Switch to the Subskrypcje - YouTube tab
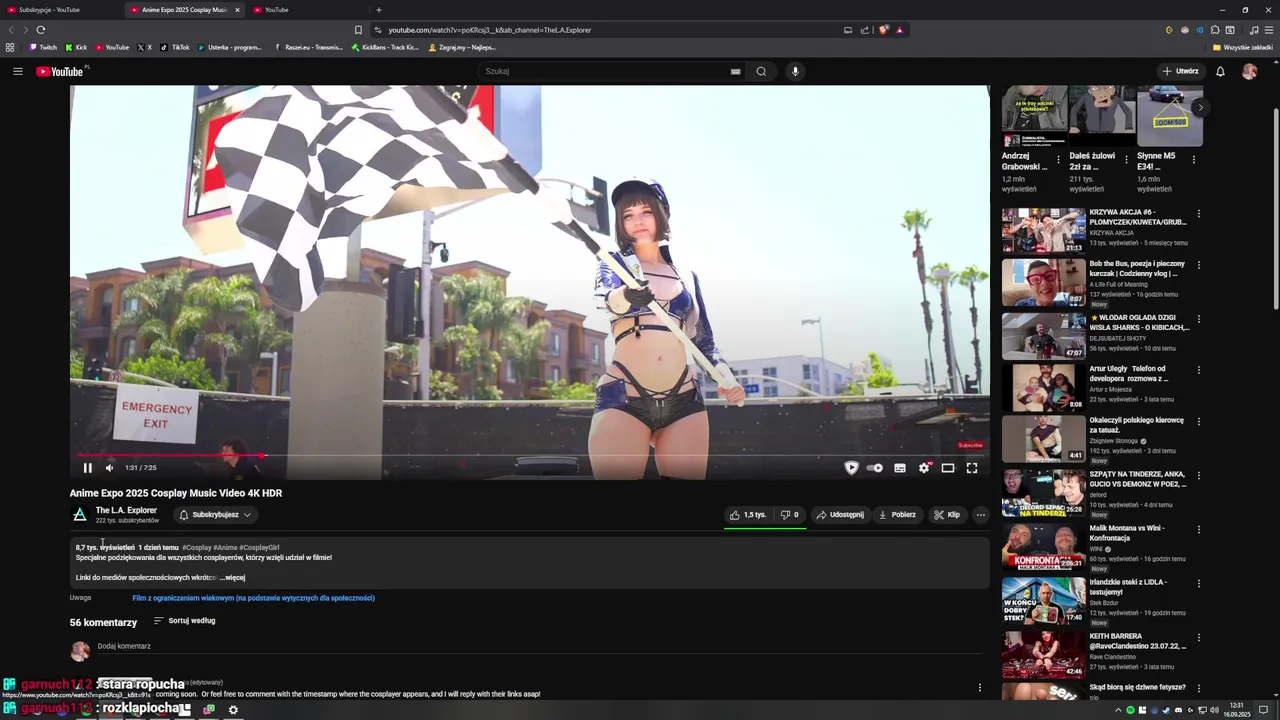Screen dimensions: 1280x720 [x=60, y=10]
